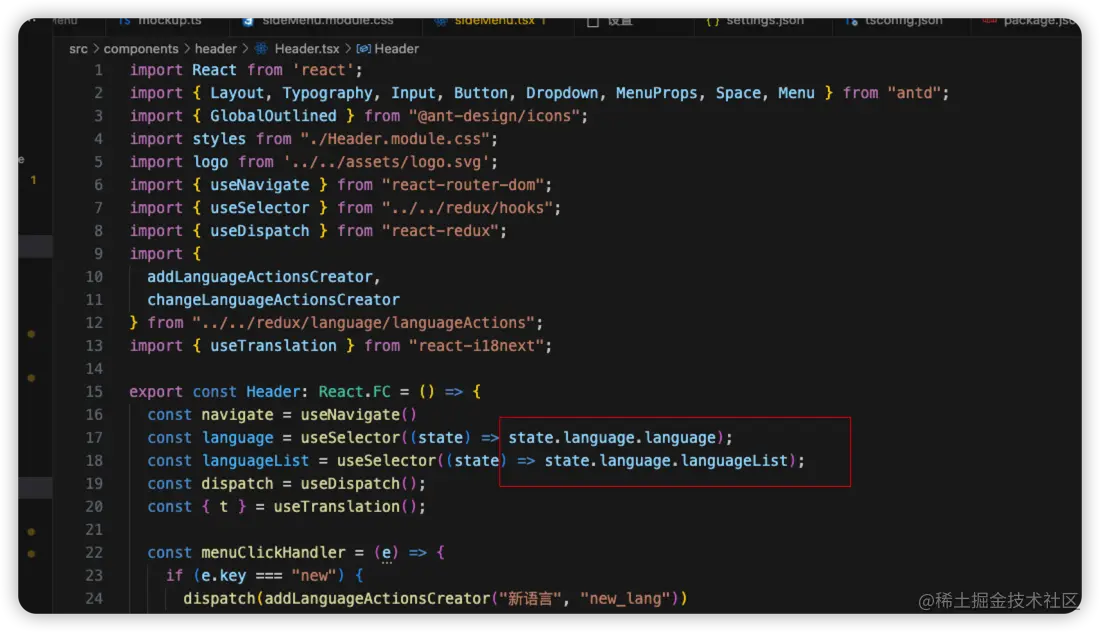Open the tsconfig.json tab
Image resolution: width=1100 pixels, height=632 pixels.
point(904,22)
